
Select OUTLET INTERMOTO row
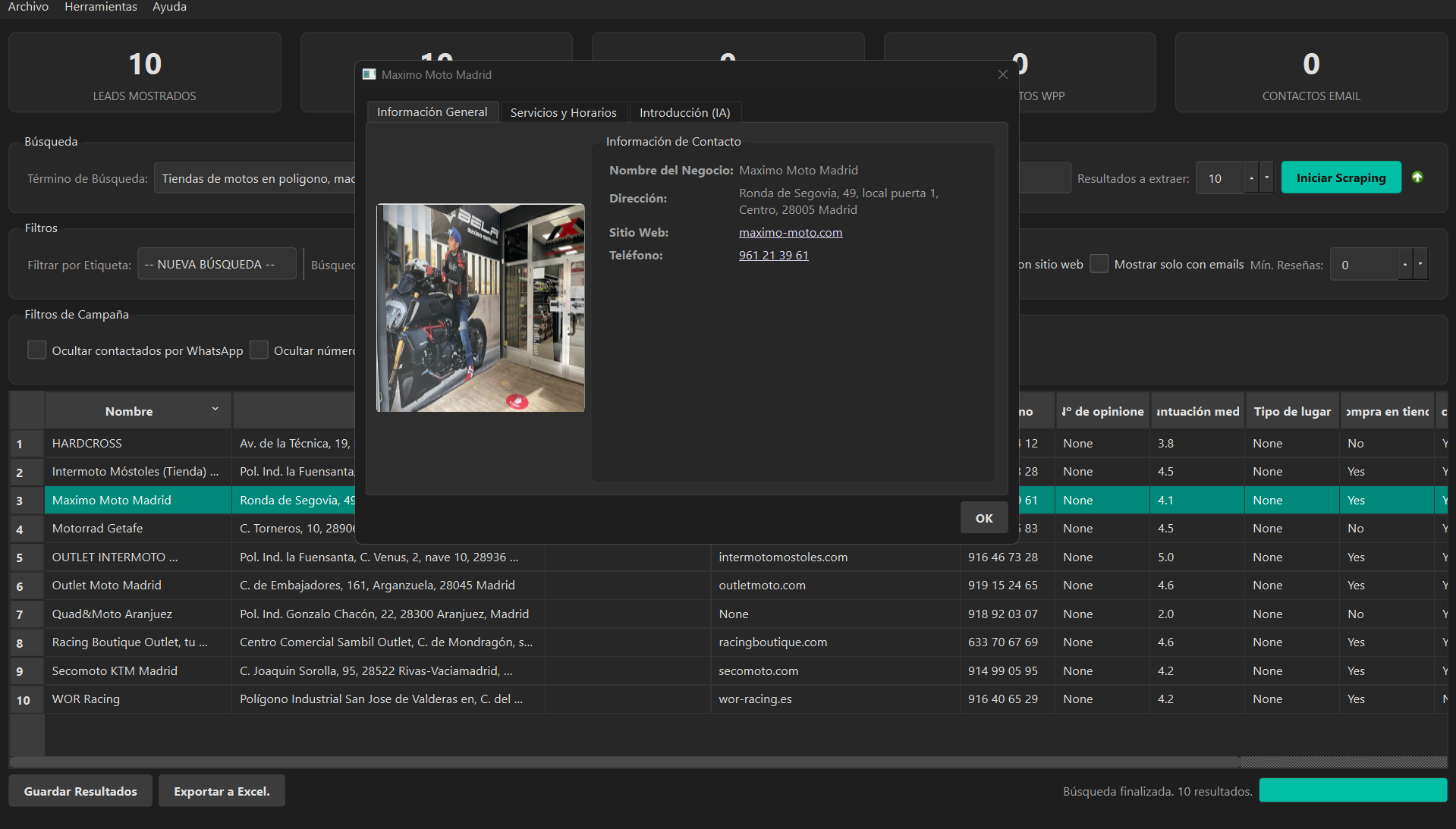(x=138, y=557)
